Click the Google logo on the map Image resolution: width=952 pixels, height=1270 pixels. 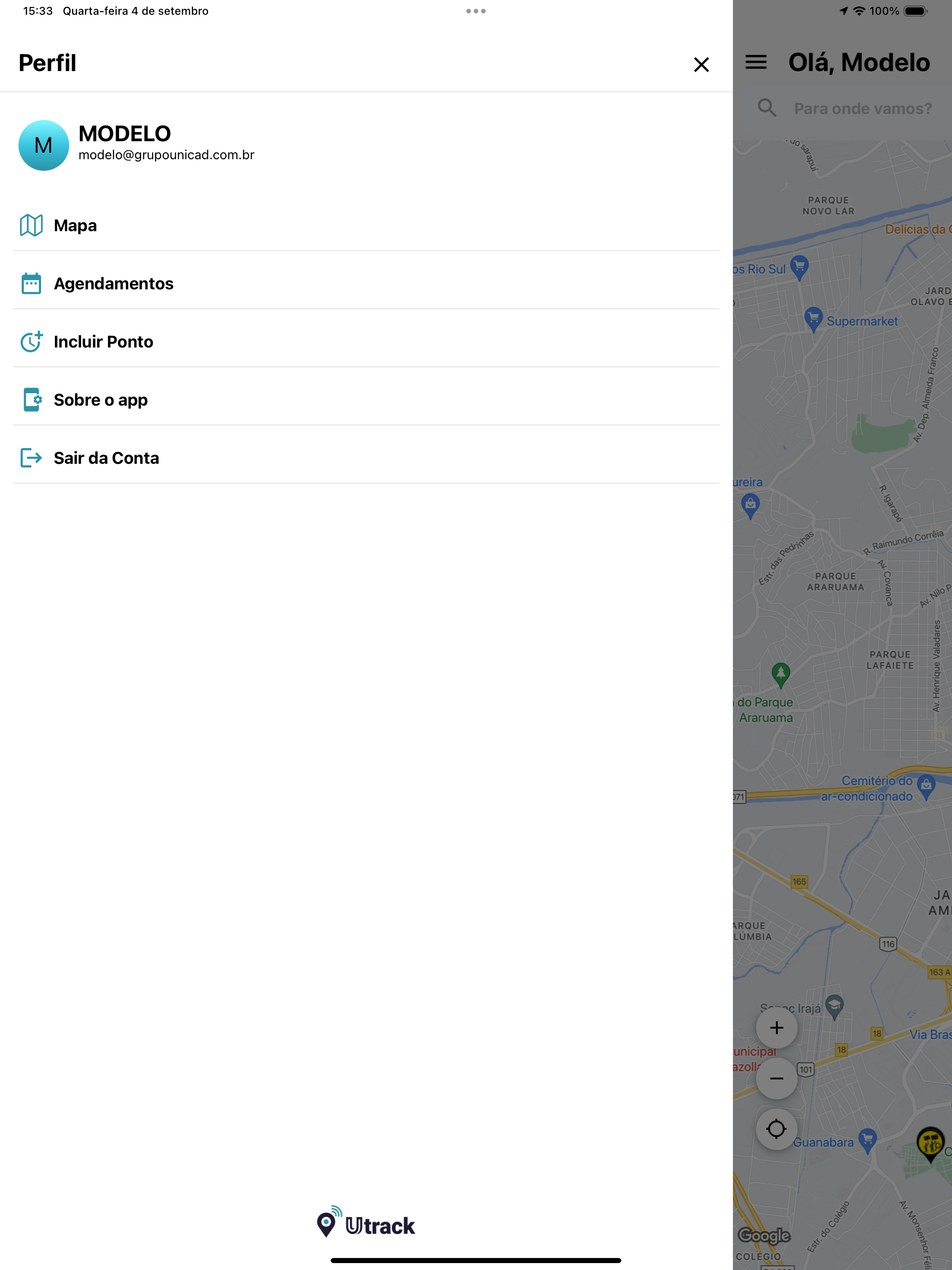point(764,1235)
